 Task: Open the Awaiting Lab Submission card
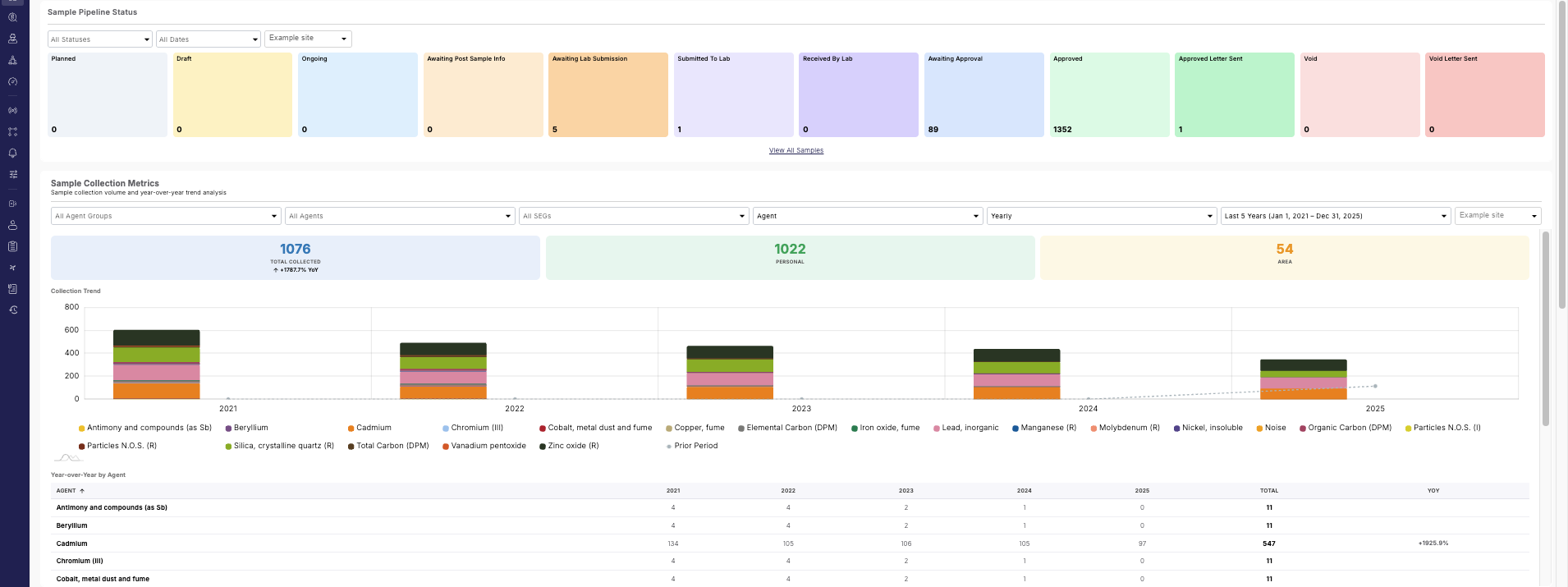pos(608,94)
